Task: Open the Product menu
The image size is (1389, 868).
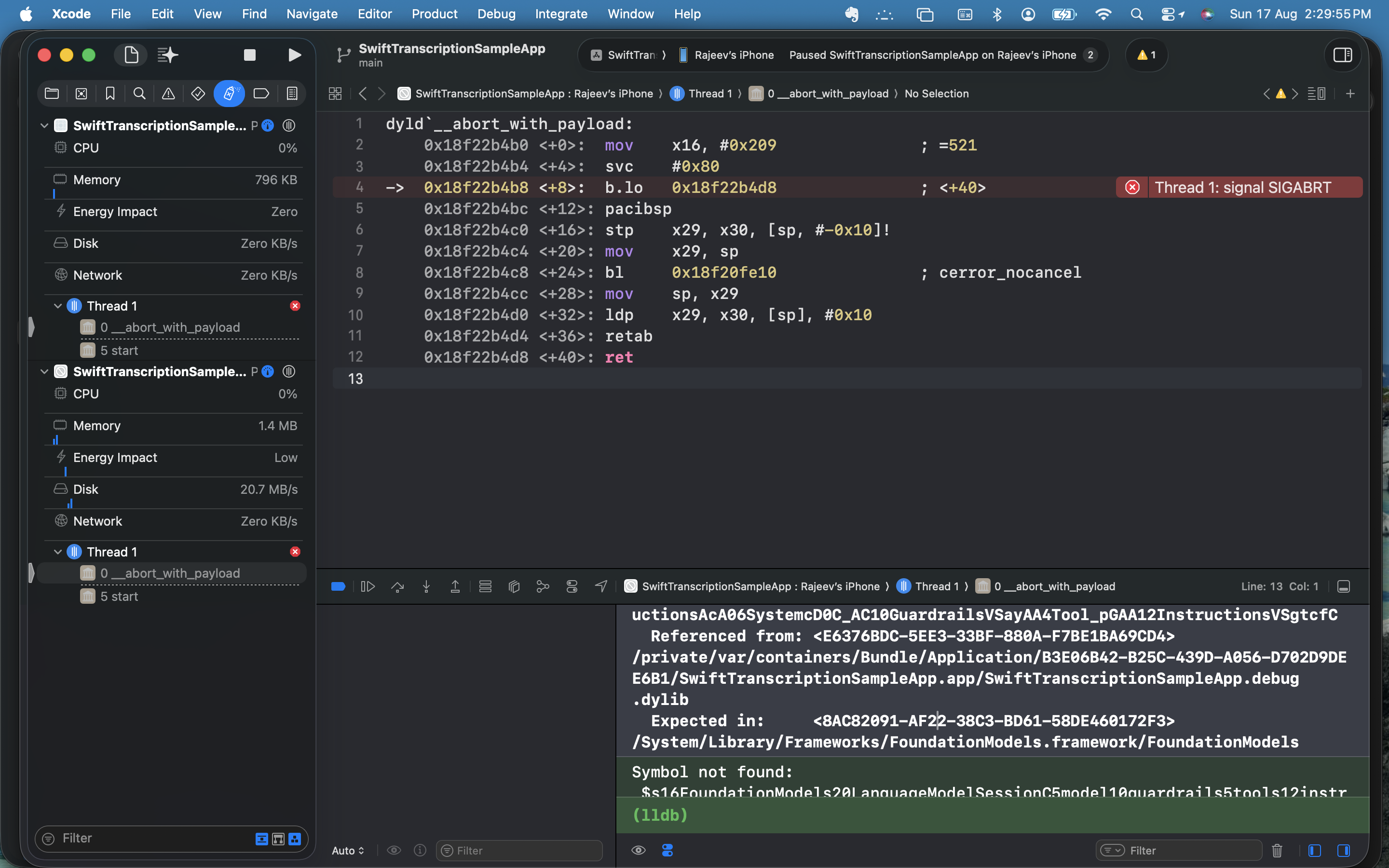Action: coord(434,14)
